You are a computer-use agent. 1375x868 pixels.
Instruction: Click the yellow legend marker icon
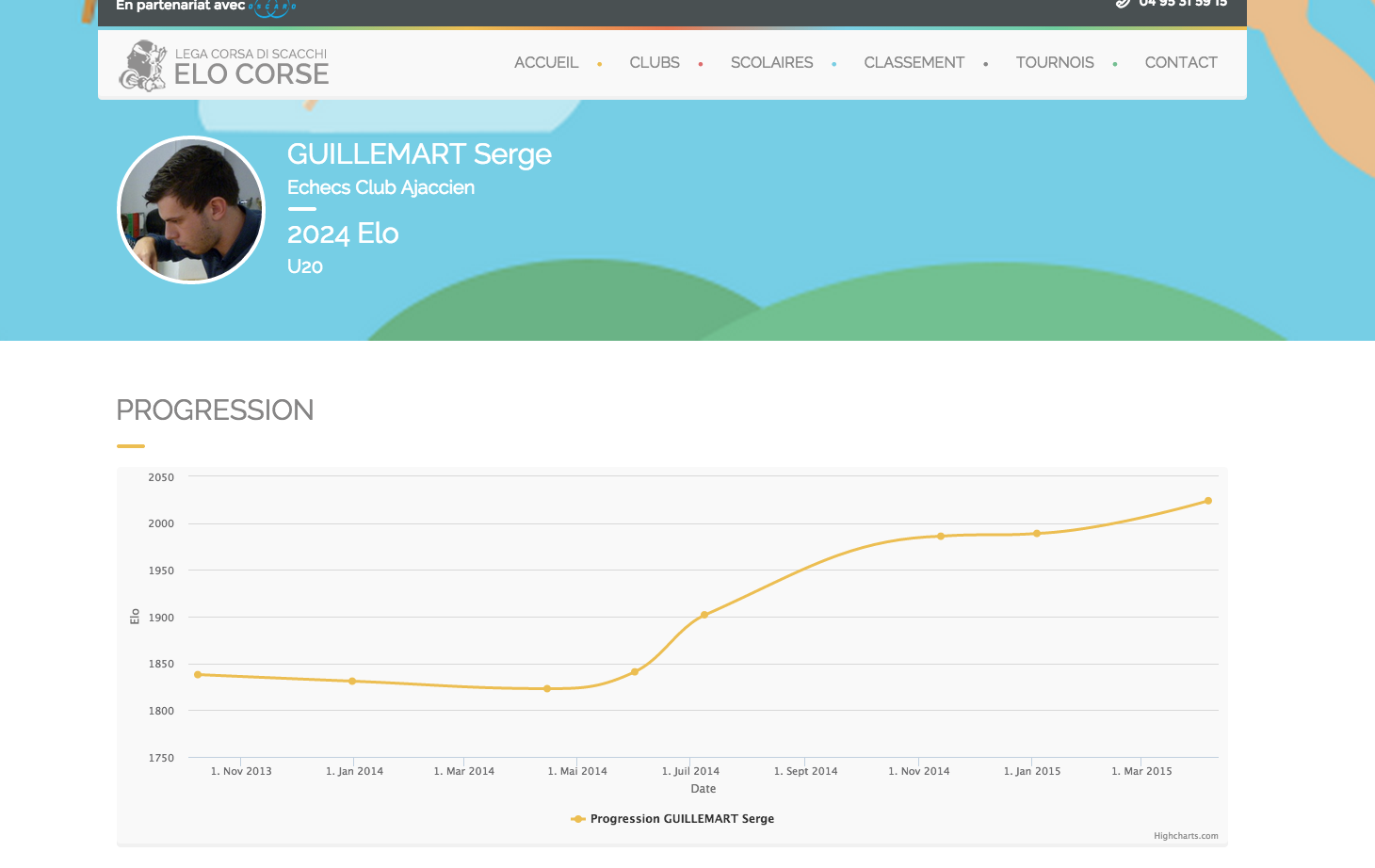click(x=577, y=819)
